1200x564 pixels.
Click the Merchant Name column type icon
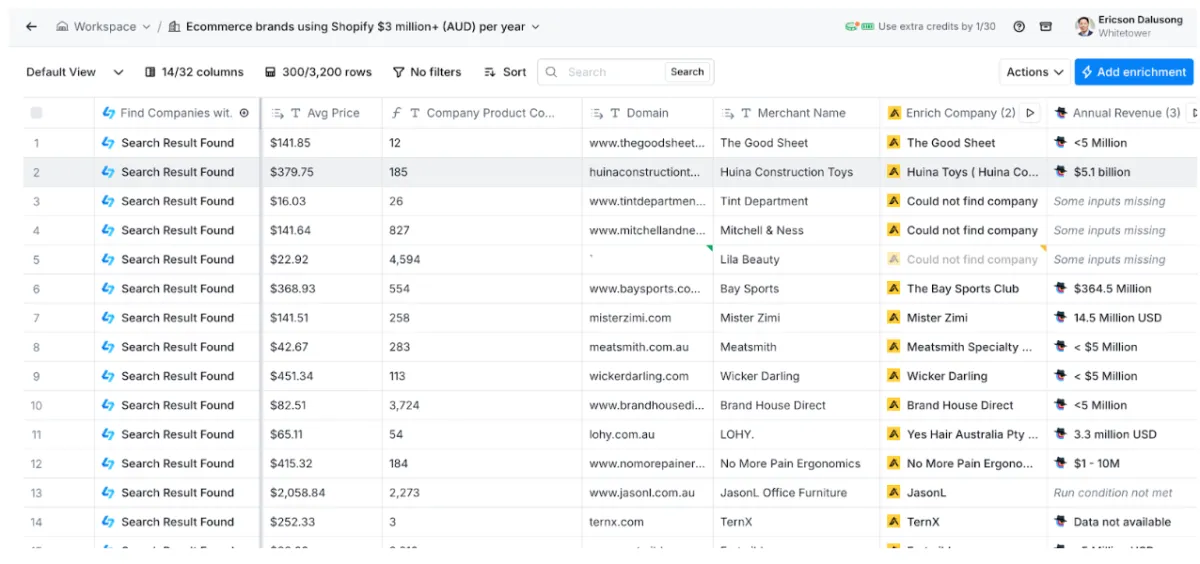(x=746, y=113)
